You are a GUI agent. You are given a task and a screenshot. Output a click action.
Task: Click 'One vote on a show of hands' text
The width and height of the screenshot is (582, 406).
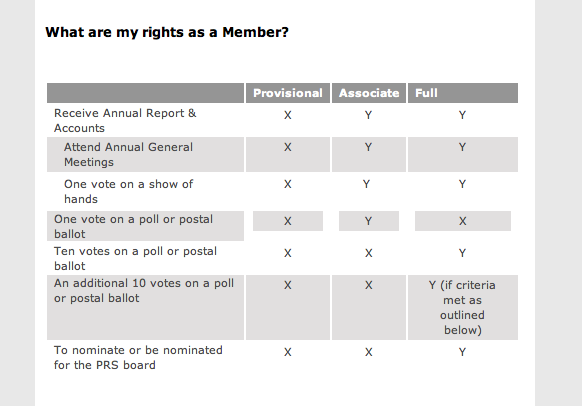(x=128, y=191)
